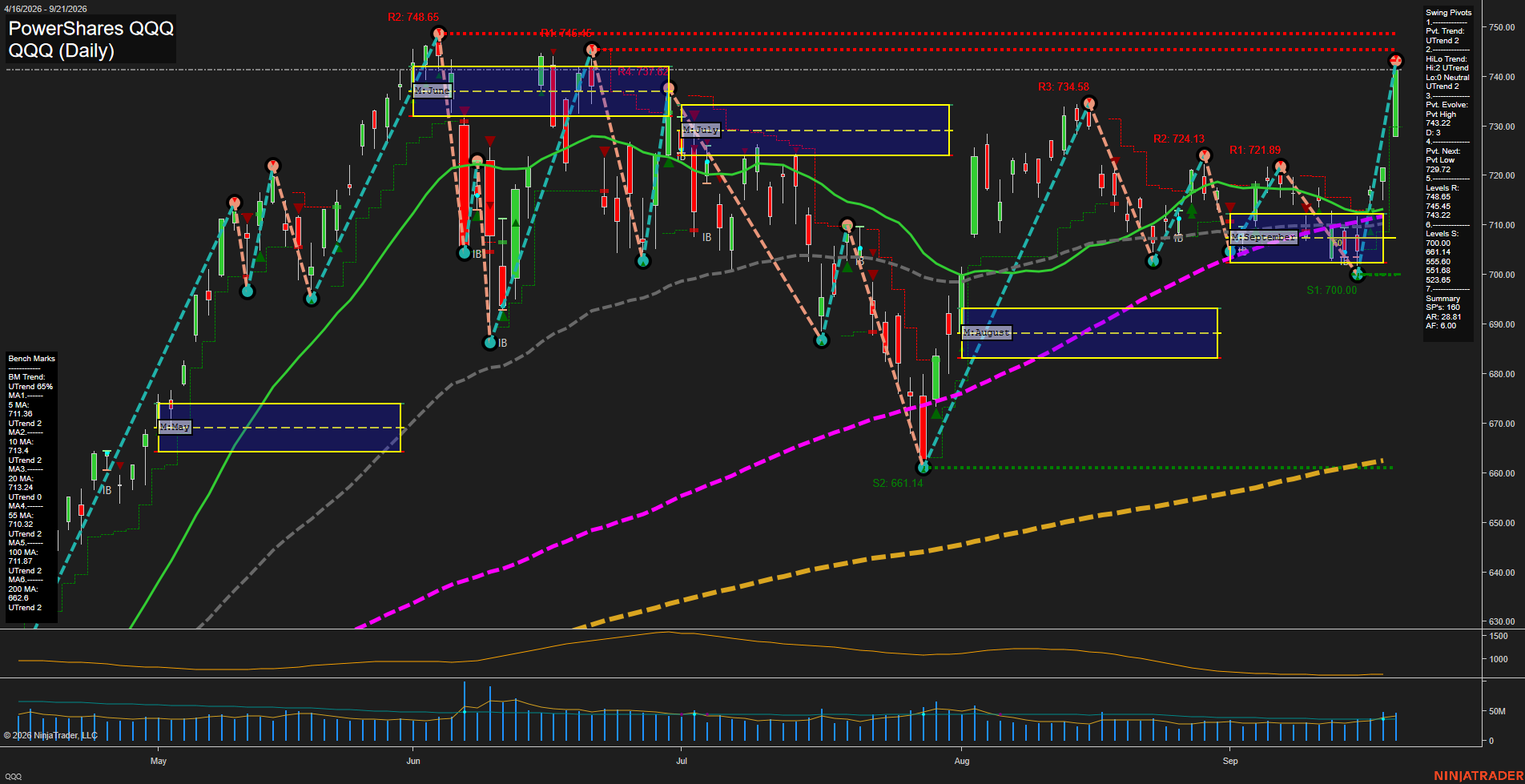Select the R2: 724.13 resistance label
1525x784 pixels.
pos(1179,139)
